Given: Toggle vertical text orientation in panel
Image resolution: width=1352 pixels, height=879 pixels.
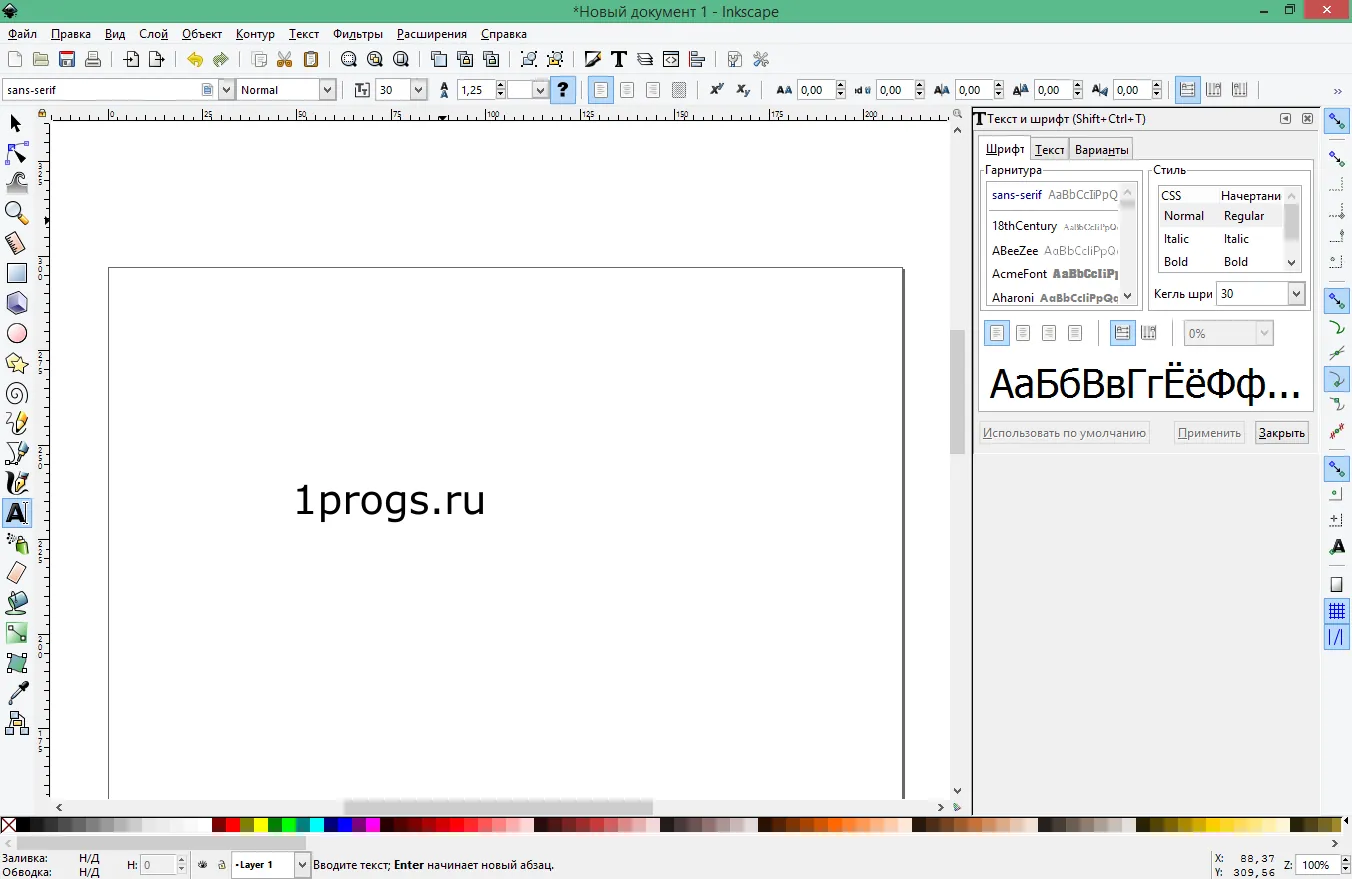Looking at the screenshot, I should [x=1149, y=333].
